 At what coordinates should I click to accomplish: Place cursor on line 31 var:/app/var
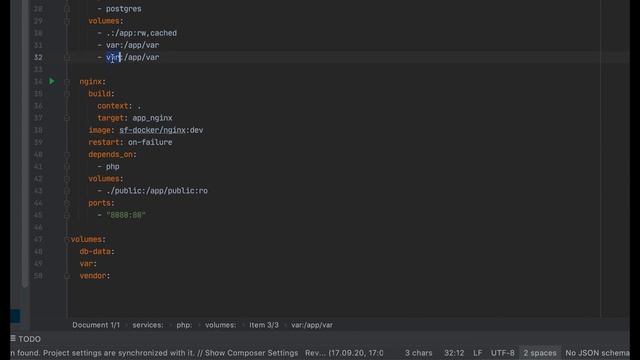click(133, 45)
